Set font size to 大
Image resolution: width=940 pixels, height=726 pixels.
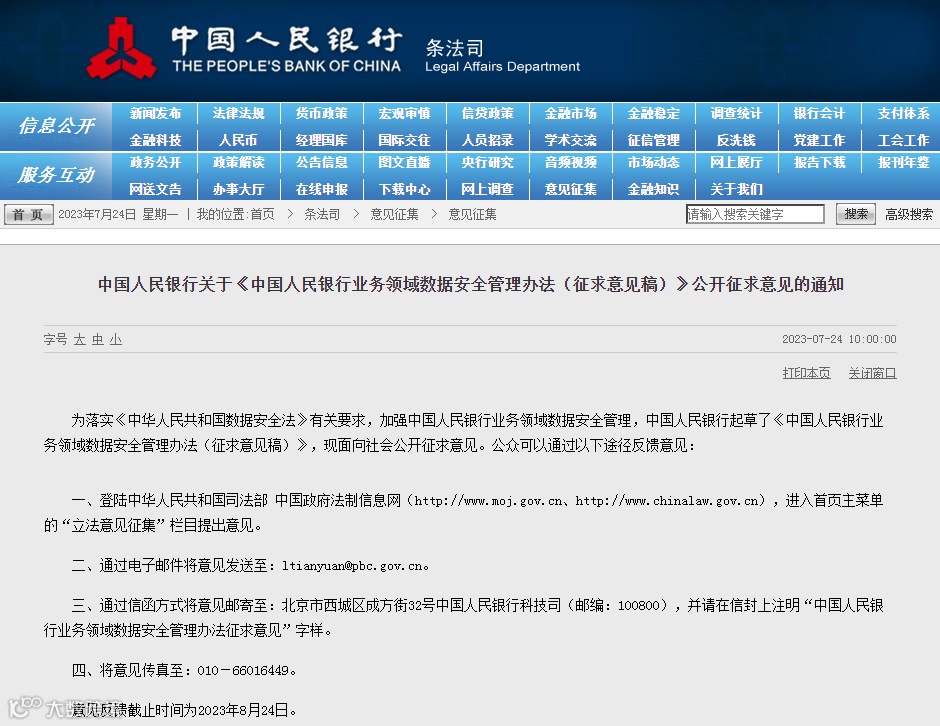[79, 339]
